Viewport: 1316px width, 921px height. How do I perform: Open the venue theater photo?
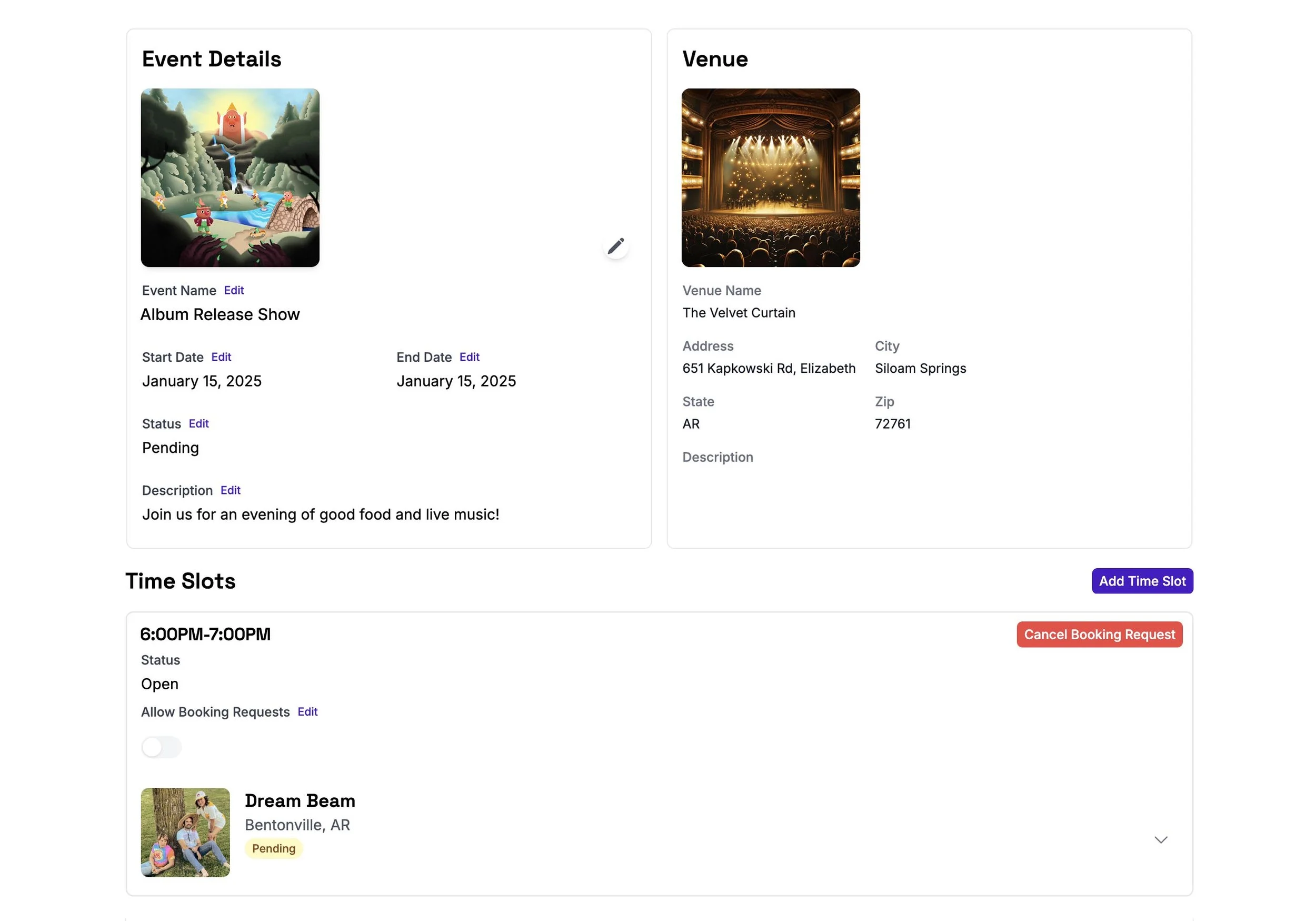point(770,177)
